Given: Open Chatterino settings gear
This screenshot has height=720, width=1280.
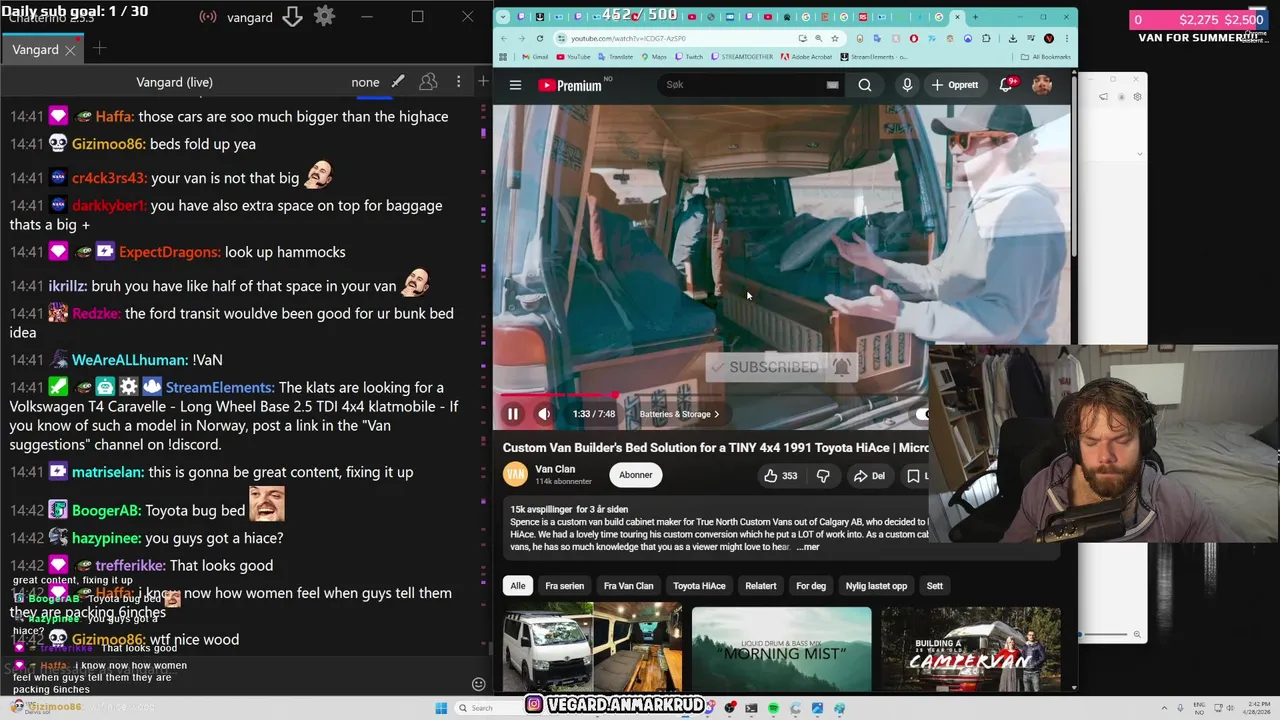Looking at the screenshot, I should [324, 16].
